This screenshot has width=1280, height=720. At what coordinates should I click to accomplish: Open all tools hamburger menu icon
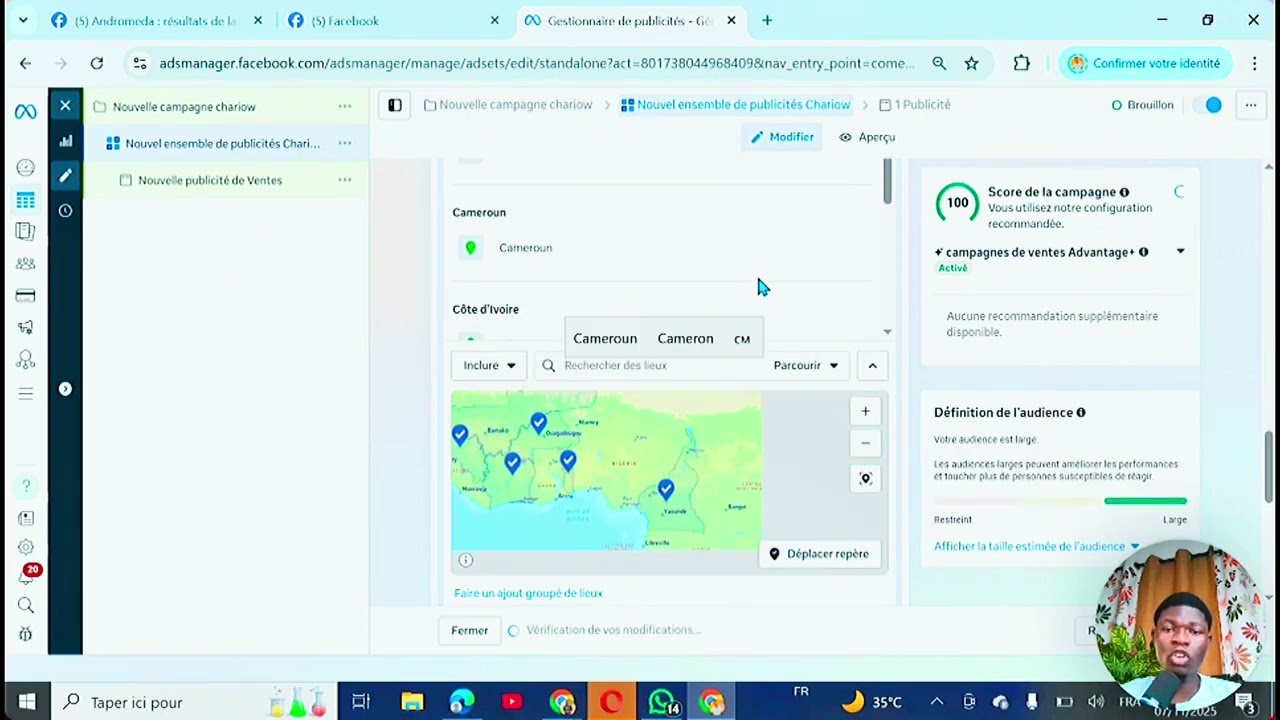pyautogui.click(x=25, y=393)
